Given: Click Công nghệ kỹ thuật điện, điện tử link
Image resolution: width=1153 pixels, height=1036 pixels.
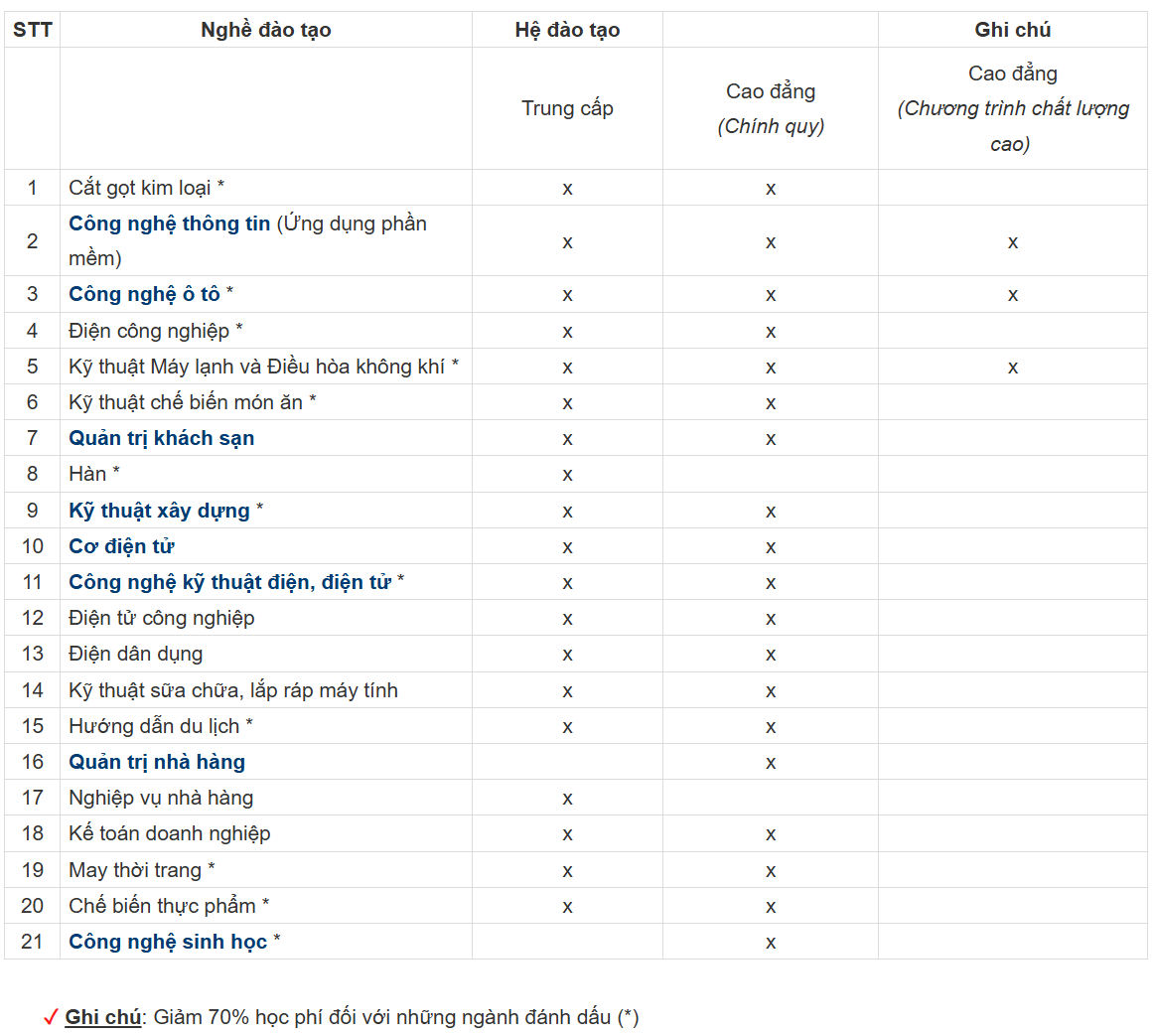Looking at the screenshot, I should (229, 582).
